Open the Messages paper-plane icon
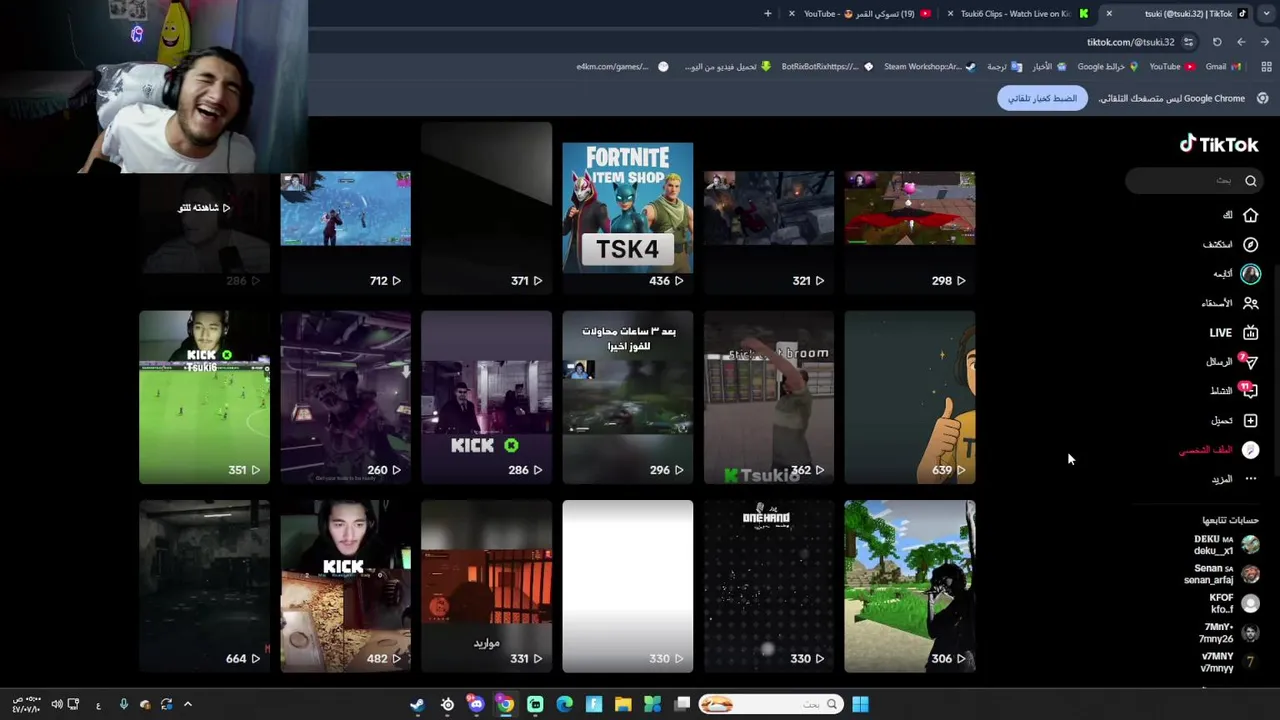Image resolution: width=1280 pixels, height=720 pixels. [1249, 362]
